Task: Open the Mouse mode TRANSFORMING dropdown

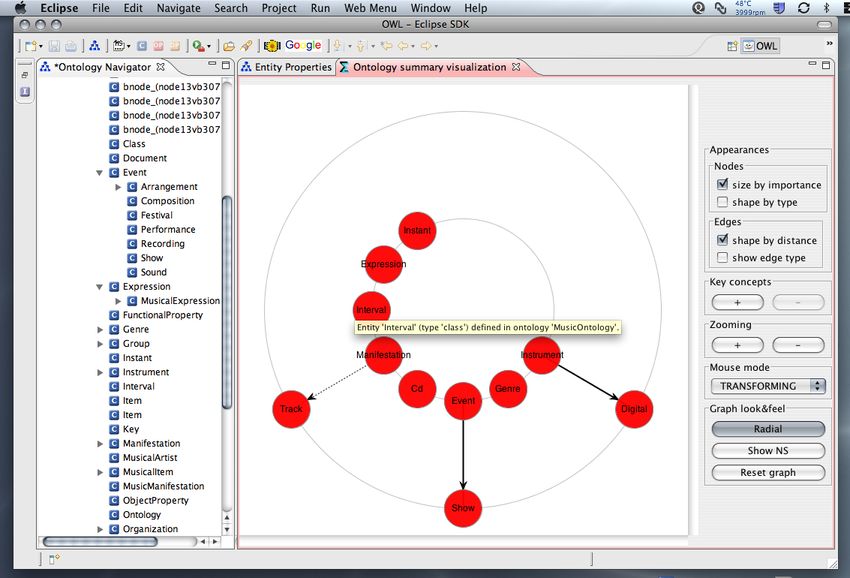Action: [x=768, y=386]
